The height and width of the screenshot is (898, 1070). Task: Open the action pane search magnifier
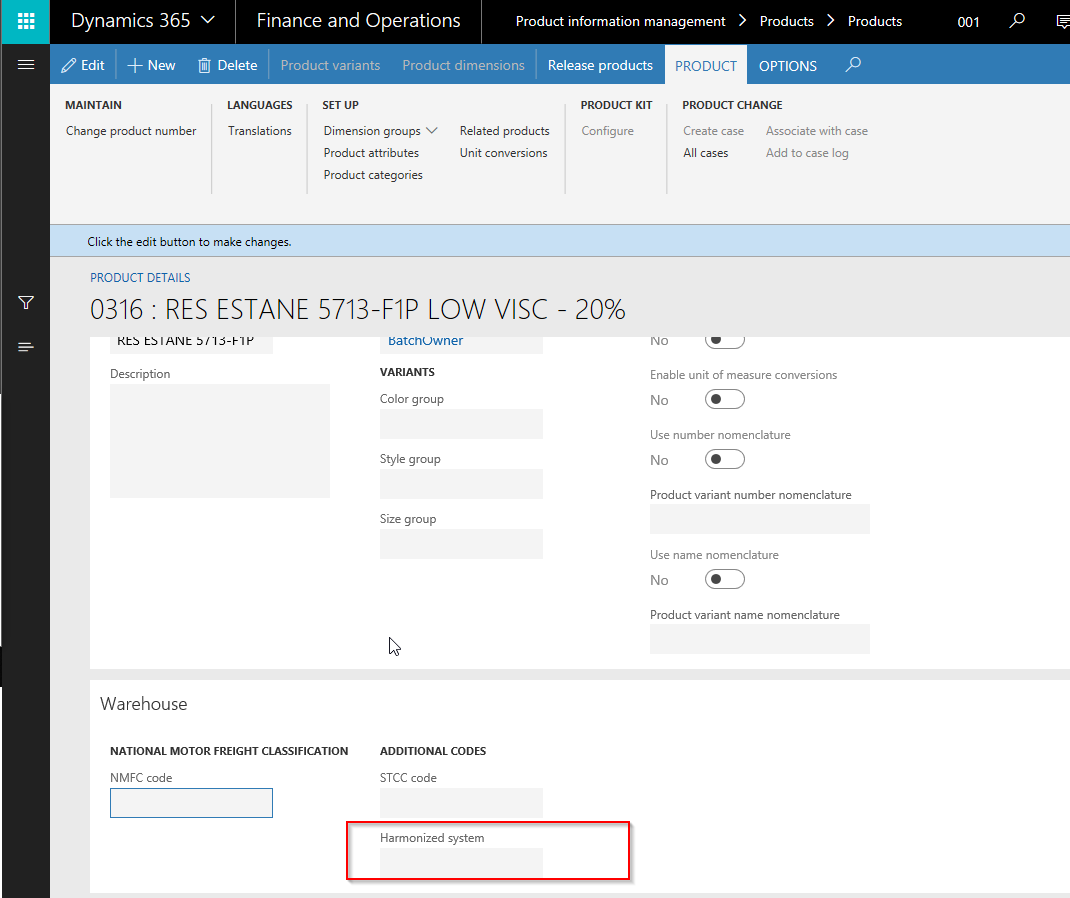pos(852,64)
